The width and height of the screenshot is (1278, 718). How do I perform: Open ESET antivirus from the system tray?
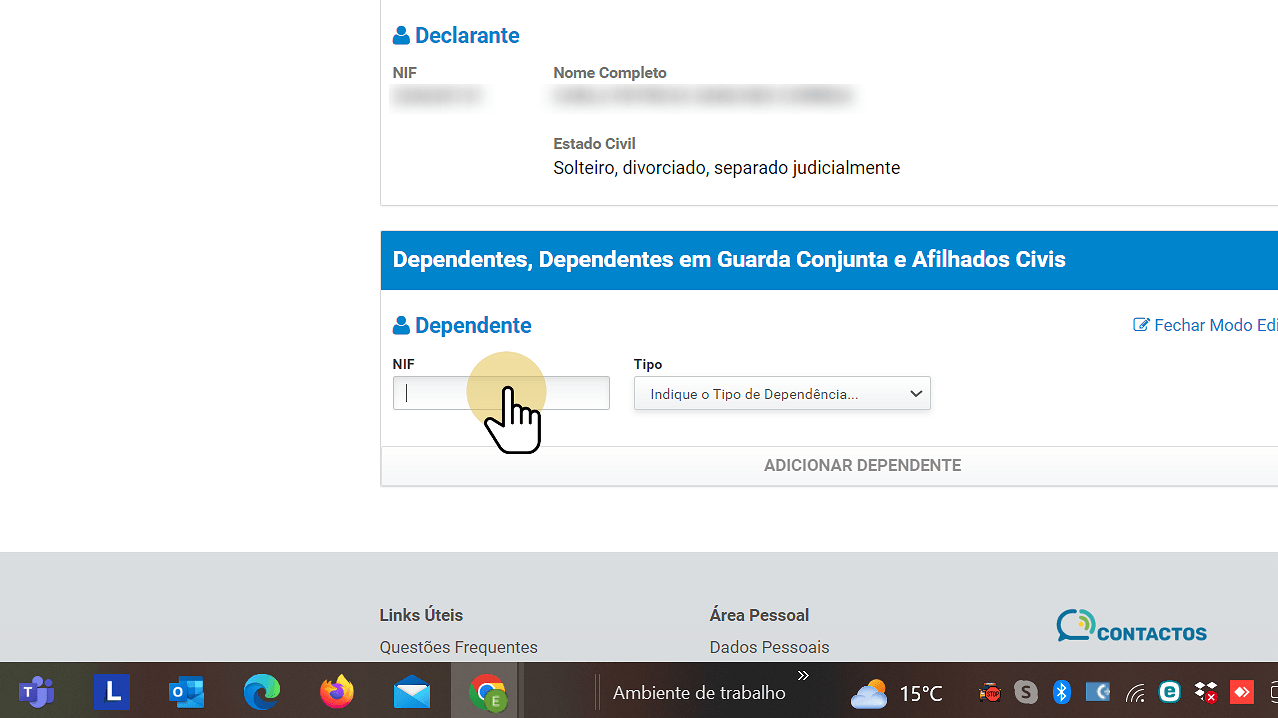tap(1169, 692)
